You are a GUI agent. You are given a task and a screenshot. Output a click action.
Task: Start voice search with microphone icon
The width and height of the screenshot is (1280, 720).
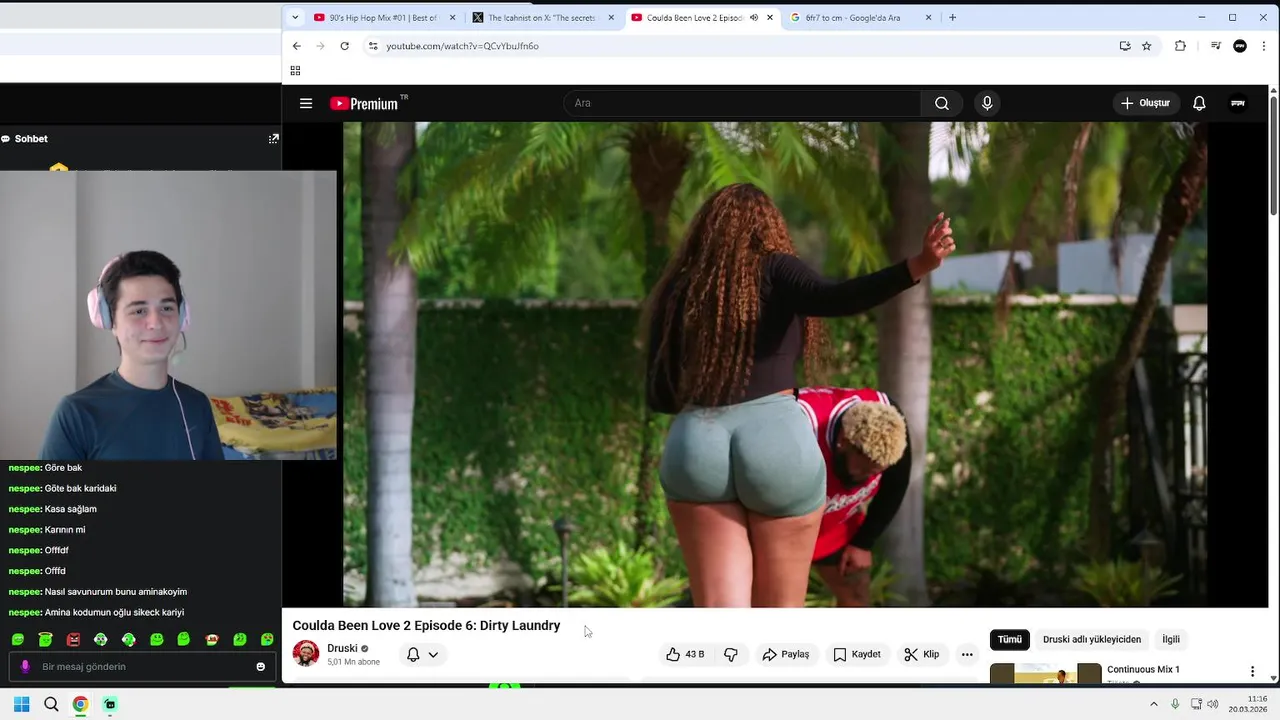[x=987, y=103]
